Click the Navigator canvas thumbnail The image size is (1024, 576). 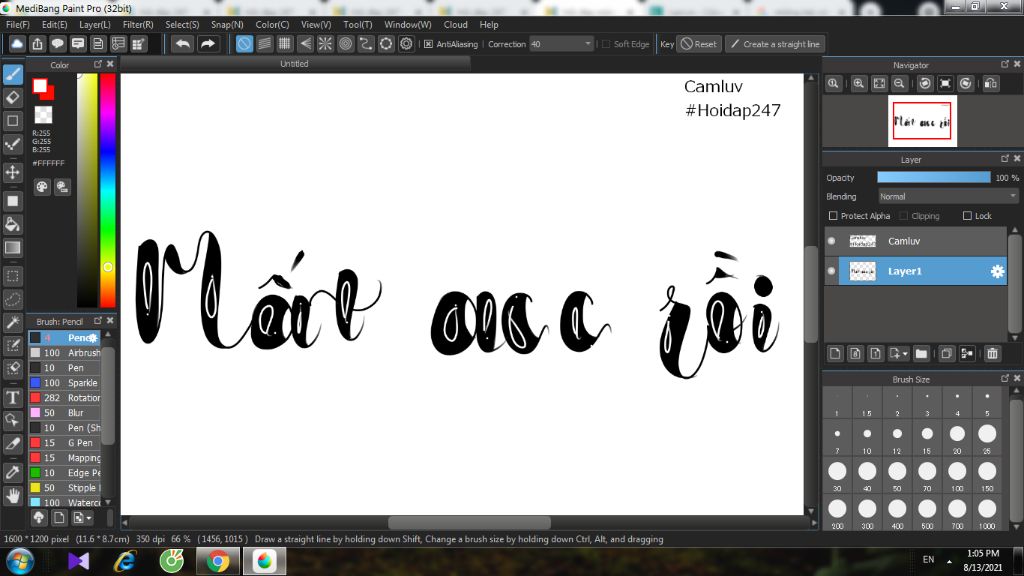pos(922,121)
